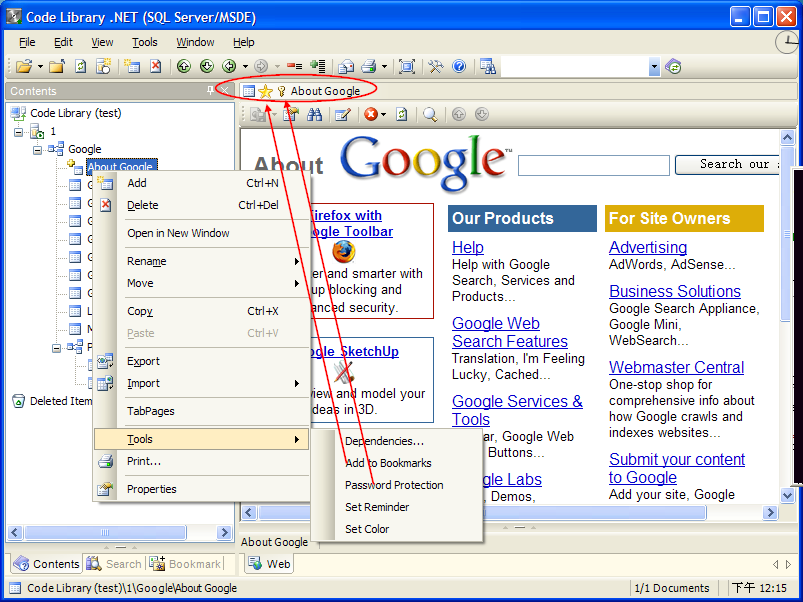Viewport: 803px width, 602px height.
Task: Click the delete note icon in main toolbar
Action: coord(156,67)
